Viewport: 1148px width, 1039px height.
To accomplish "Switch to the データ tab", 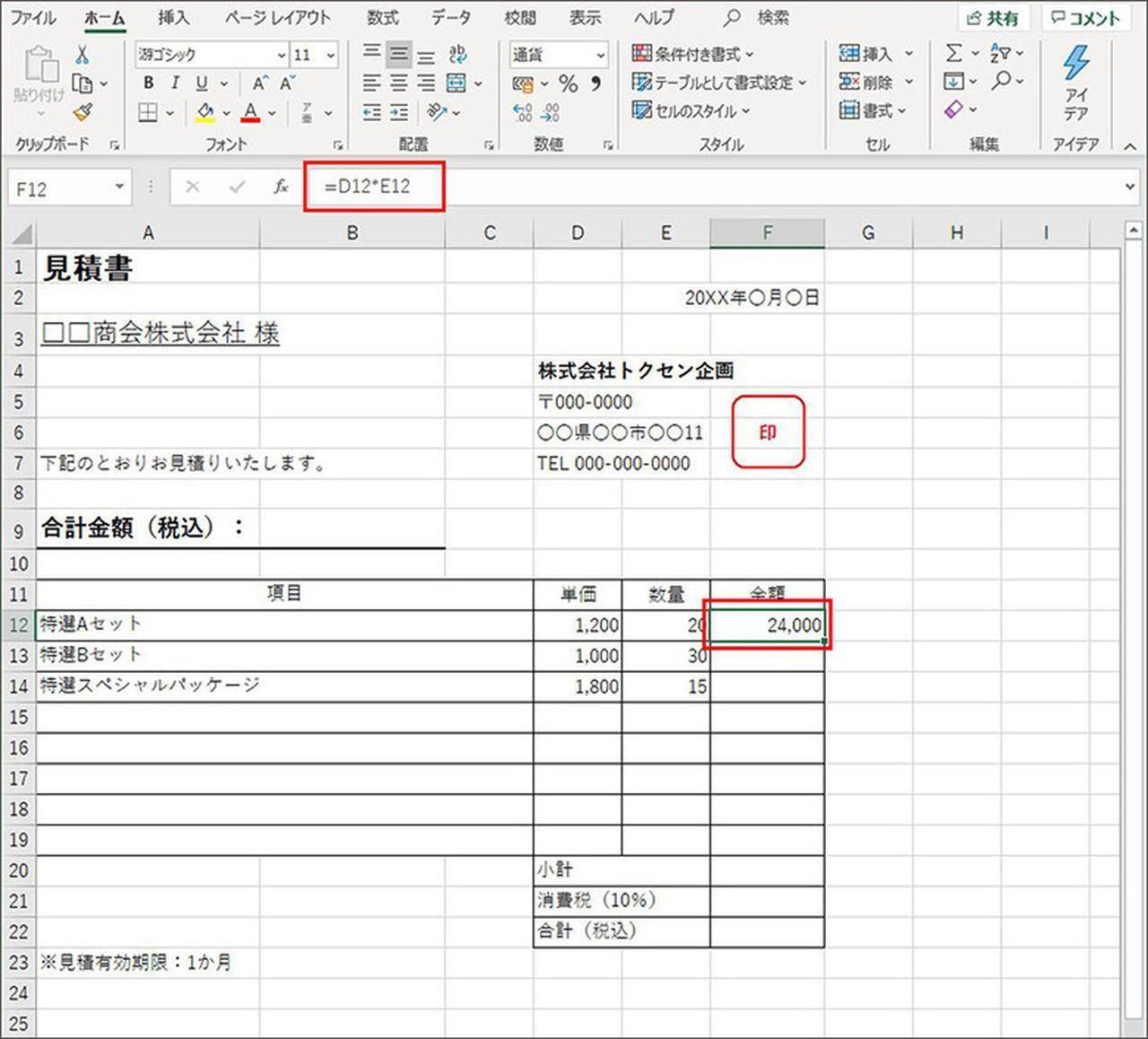I will point(451,18).
